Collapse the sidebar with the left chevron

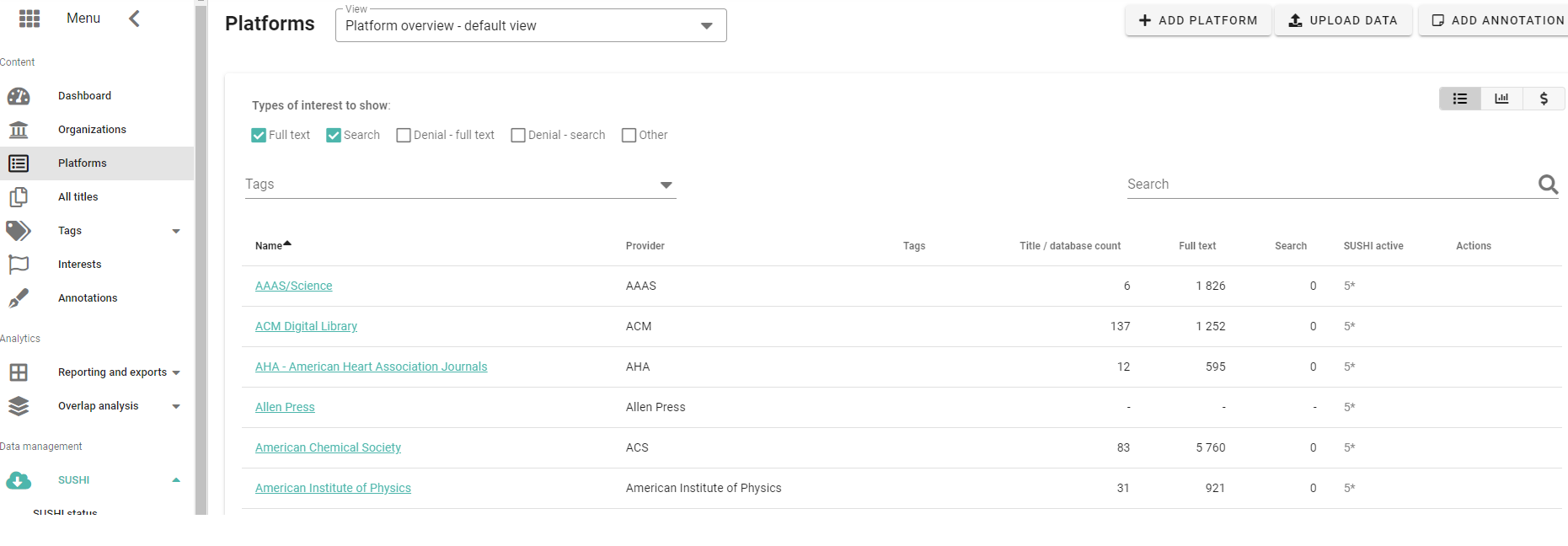point(134,19)
